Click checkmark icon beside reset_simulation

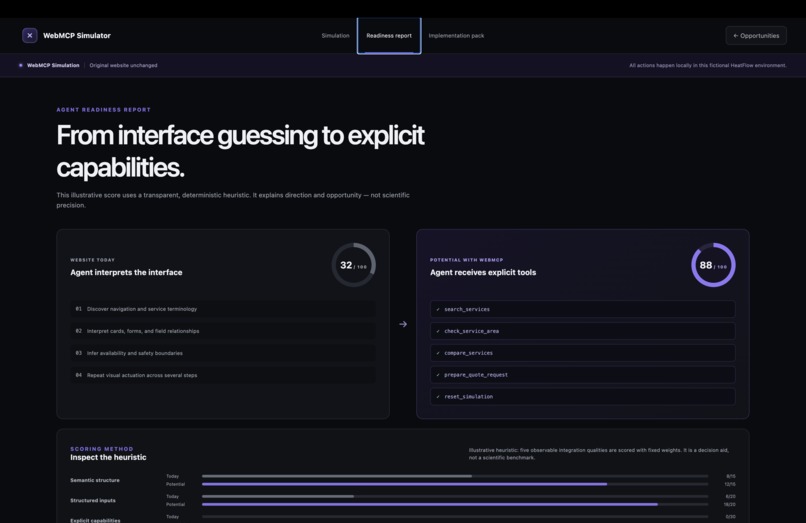click(438, 397)
